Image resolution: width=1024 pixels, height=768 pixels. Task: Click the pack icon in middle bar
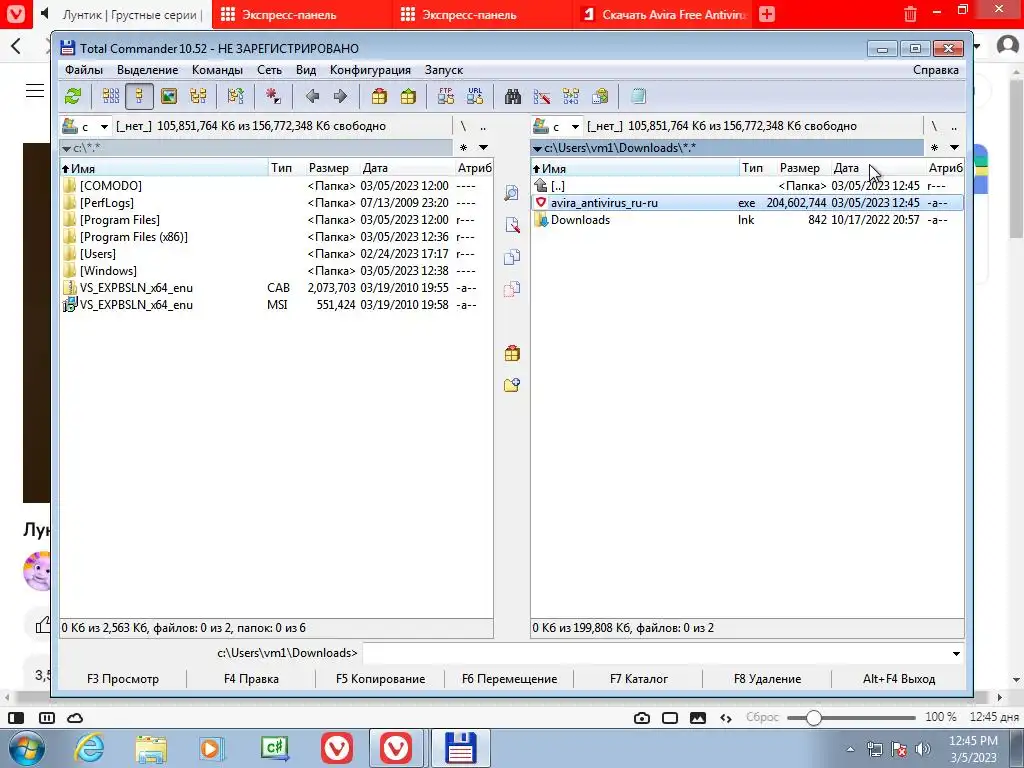pyautogui.click(x=512, y=353)
